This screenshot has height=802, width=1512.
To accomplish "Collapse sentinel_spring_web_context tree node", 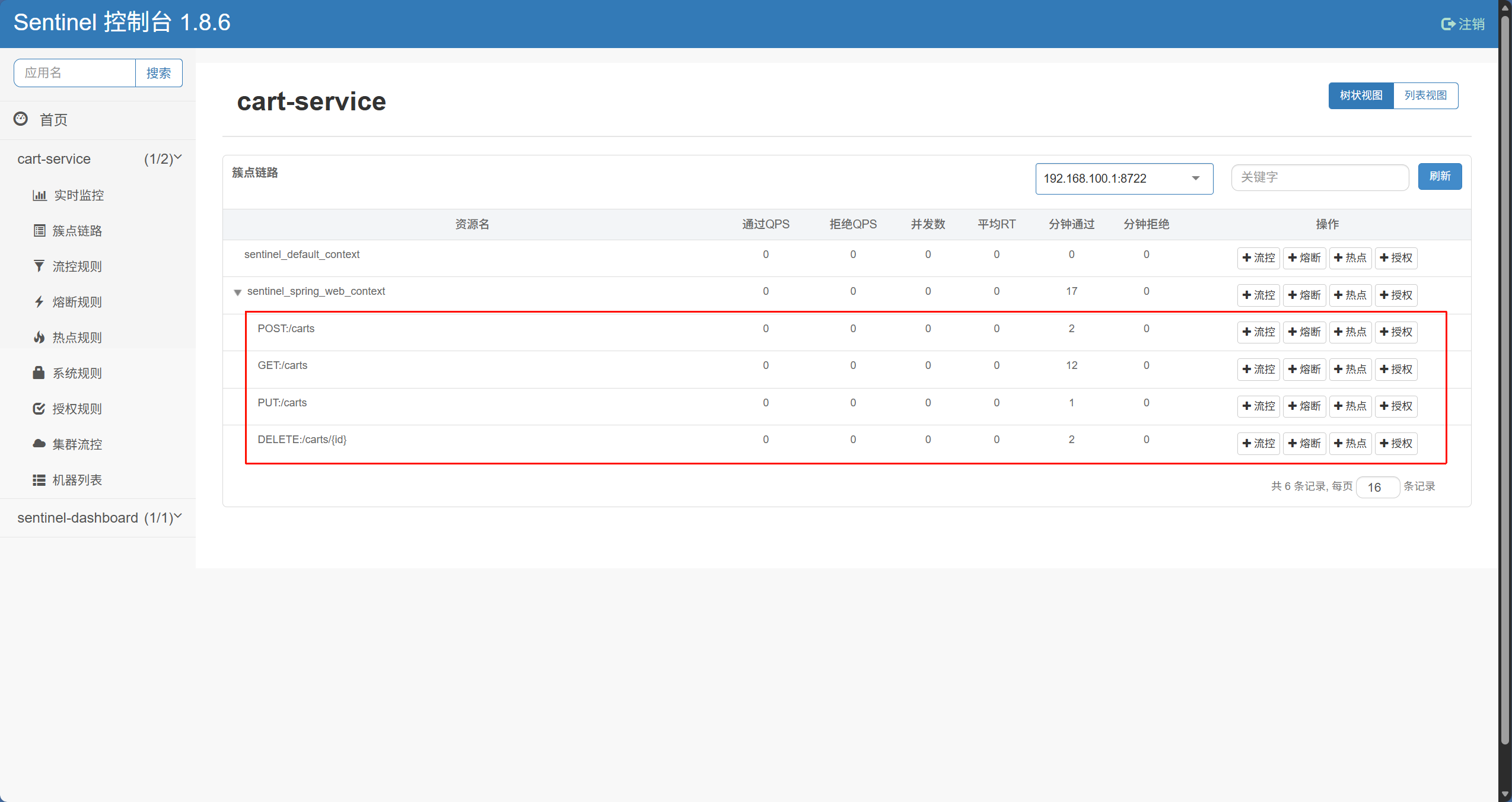I will point(237,292).
